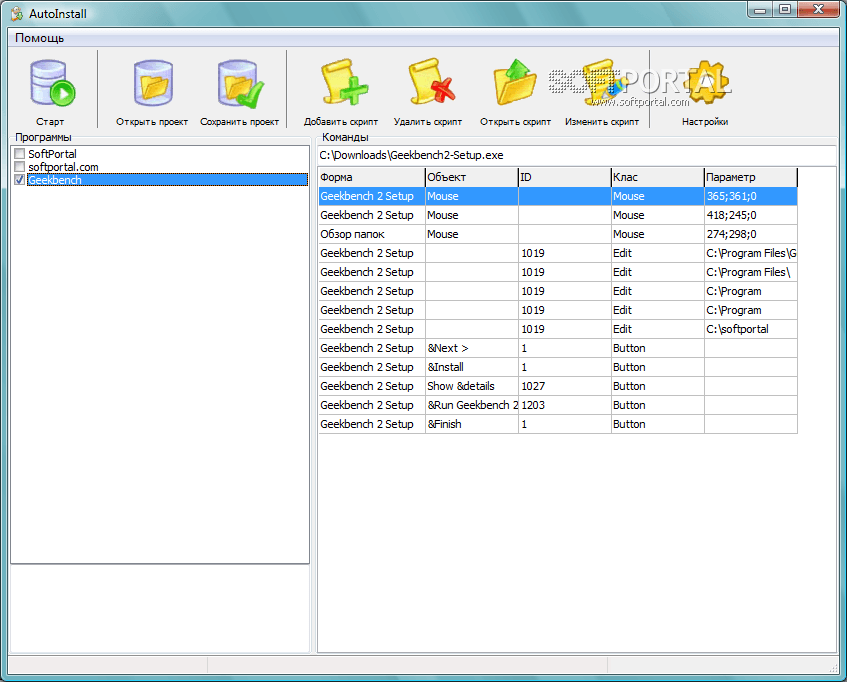Viewport: 847px width, 682px height.
Task: Select the &Next > object cell
Action: (471, 348)
